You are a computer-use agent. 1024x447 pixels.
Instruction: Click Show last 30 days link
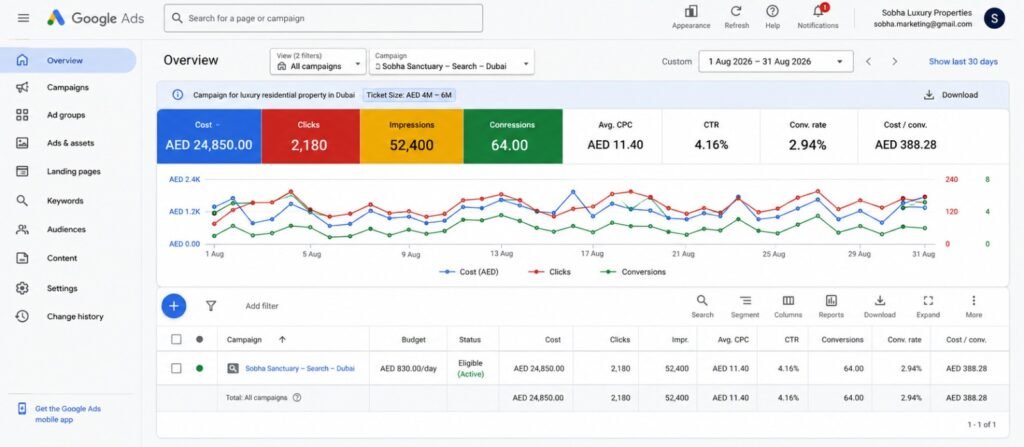pyautogui.click(x=963, y=61)
